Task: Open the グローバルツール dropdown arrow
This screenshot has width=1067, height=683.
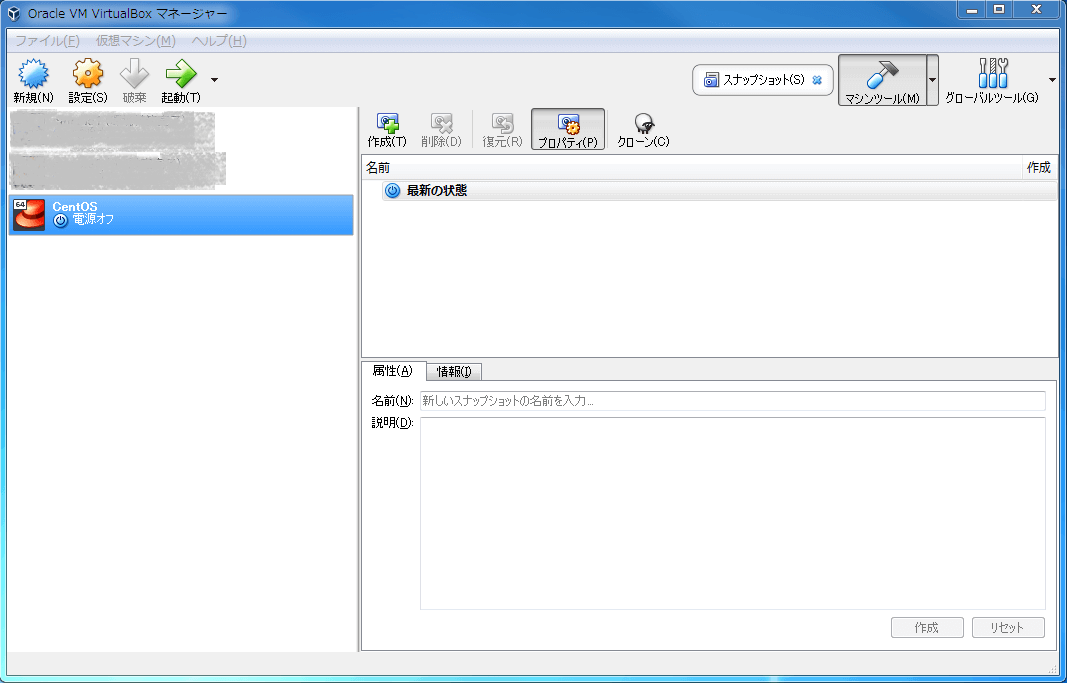Action: coord(1051,80)
